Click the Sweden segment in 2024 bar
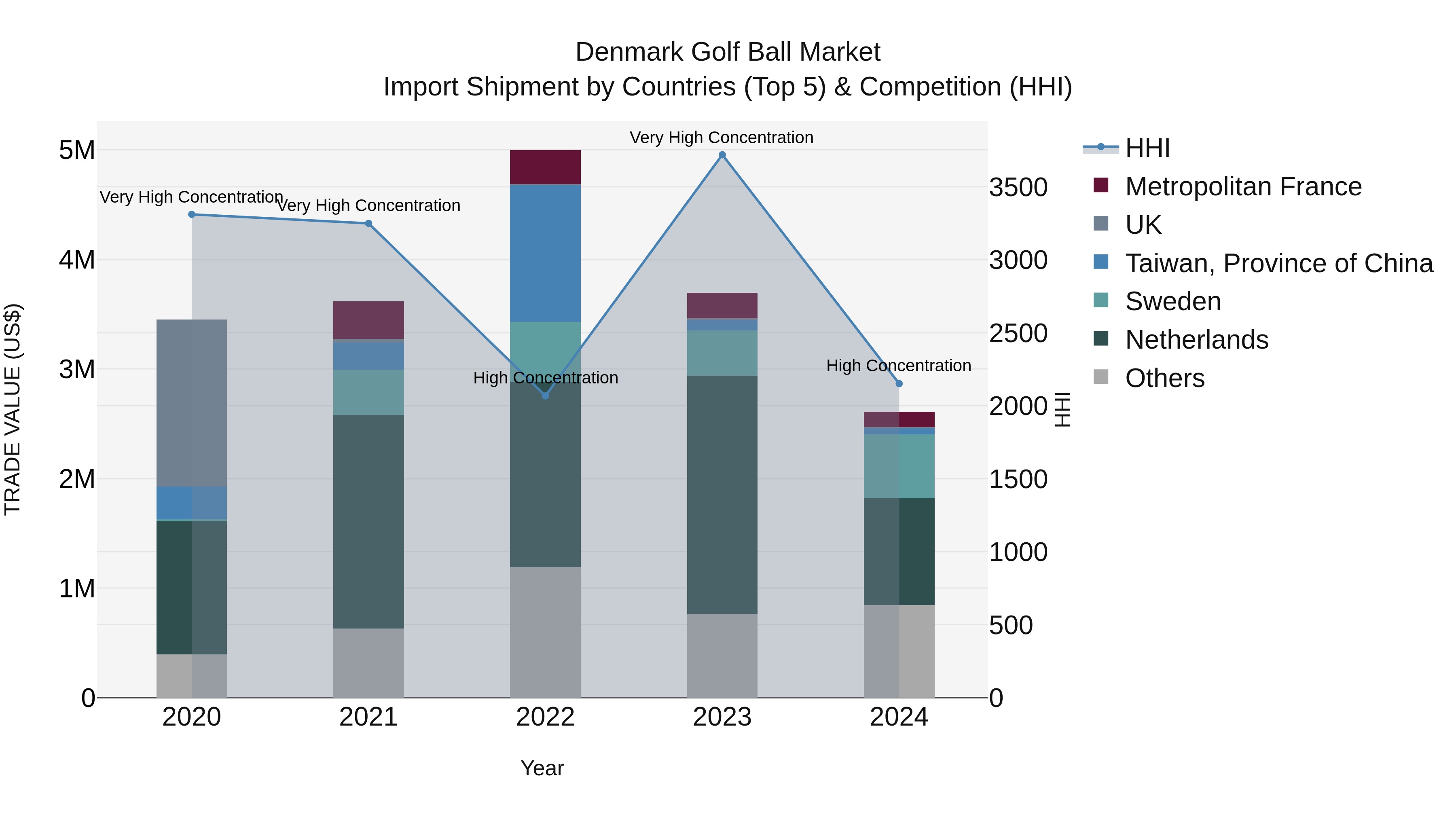Image resolution: width=1456 pixels, height=819 pixels. (x=899, y=466)
